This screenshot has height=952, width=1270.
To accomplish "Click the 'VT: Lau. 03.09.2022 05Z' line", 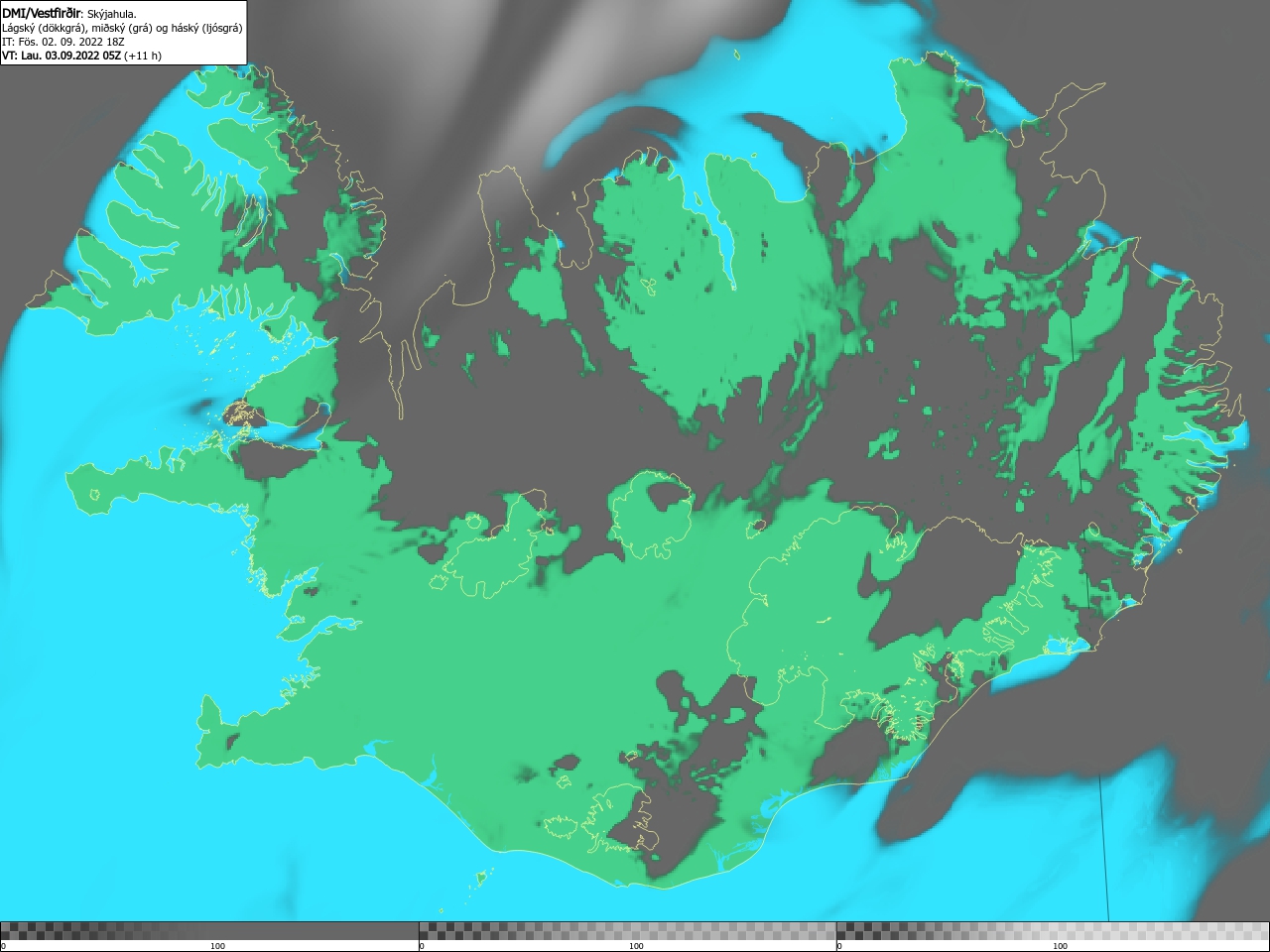I will [62, 56].
